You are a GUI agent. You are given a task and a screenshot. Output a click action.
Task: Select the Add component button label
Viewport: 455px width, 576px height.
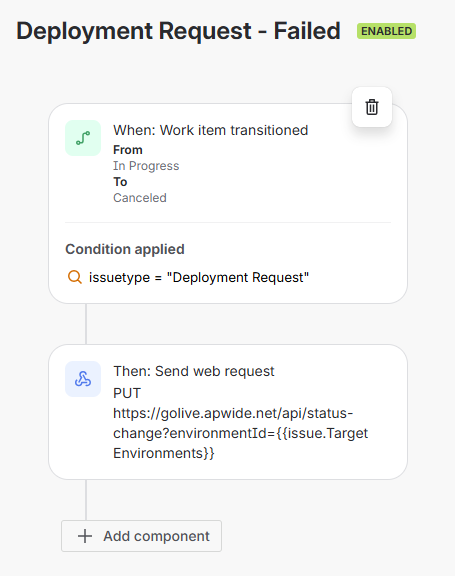(x=156, y=536)
